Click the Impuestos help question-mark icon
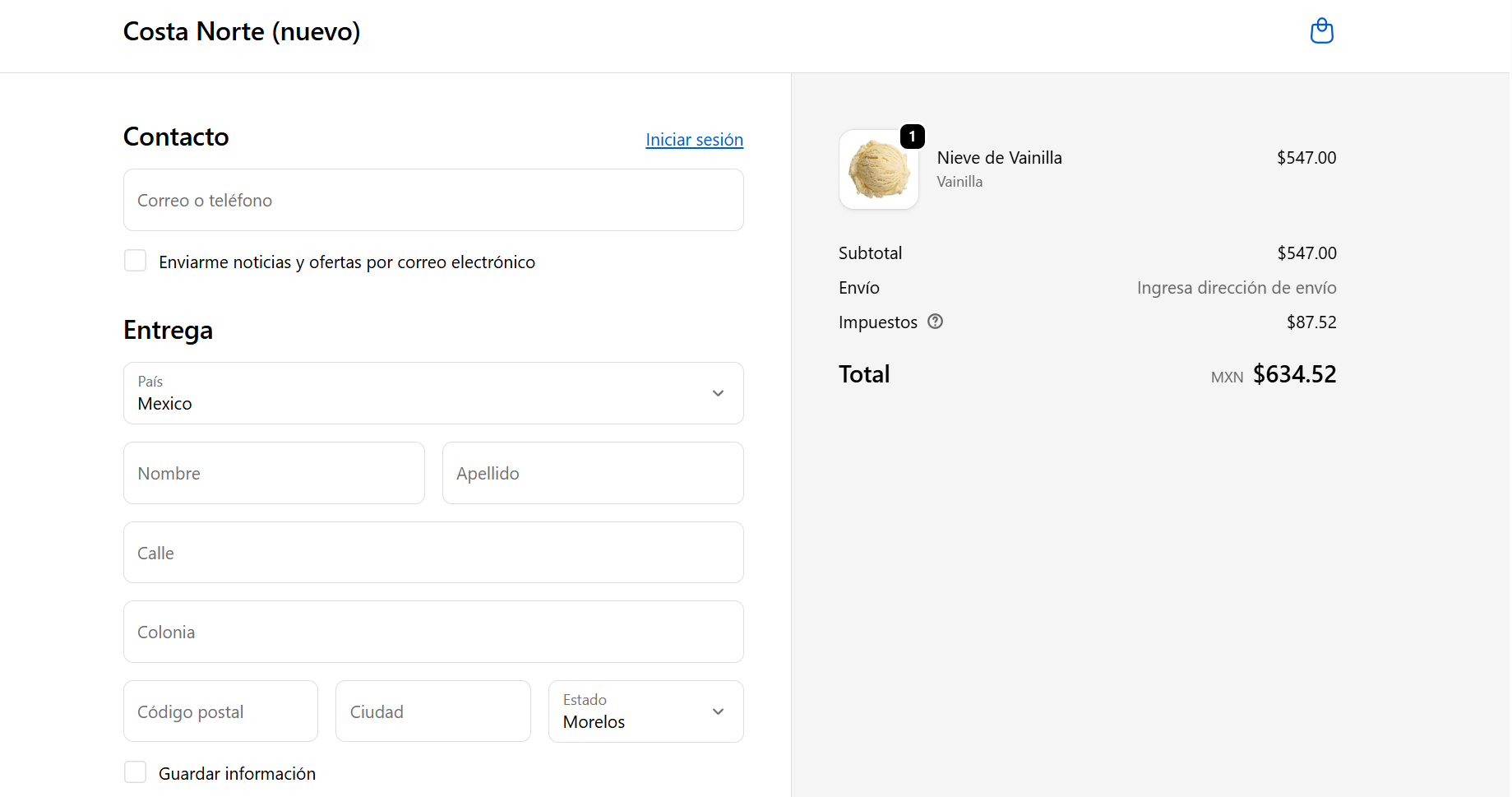This screenshot has height=797, width=1512. tap(935, 322)
